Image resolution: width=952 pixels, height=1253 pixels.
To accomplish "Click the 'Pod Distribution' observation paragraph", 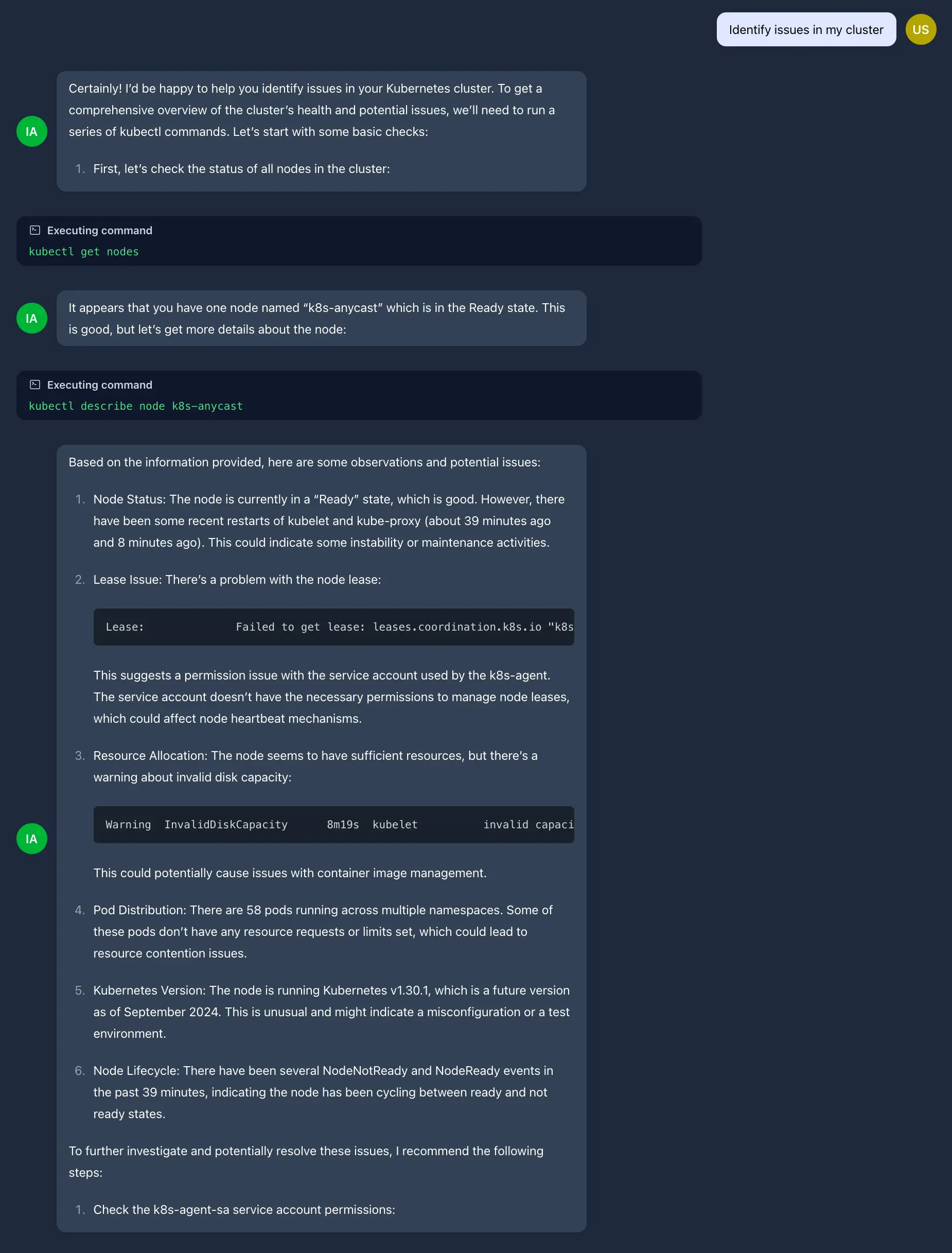I will [323, 932].
